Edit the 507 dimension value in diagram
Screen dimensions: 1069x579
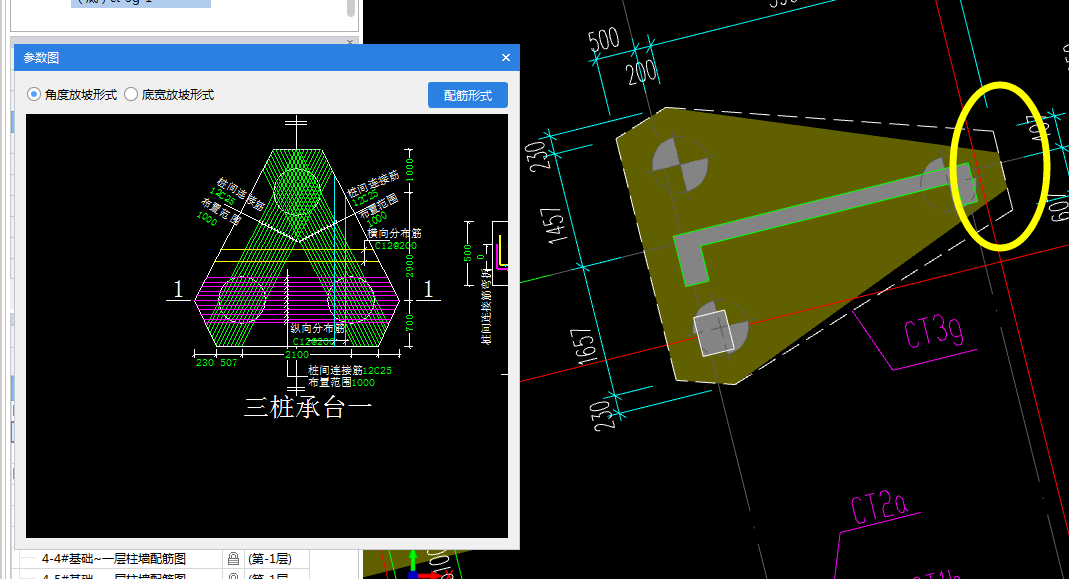[x=228, y=363]
